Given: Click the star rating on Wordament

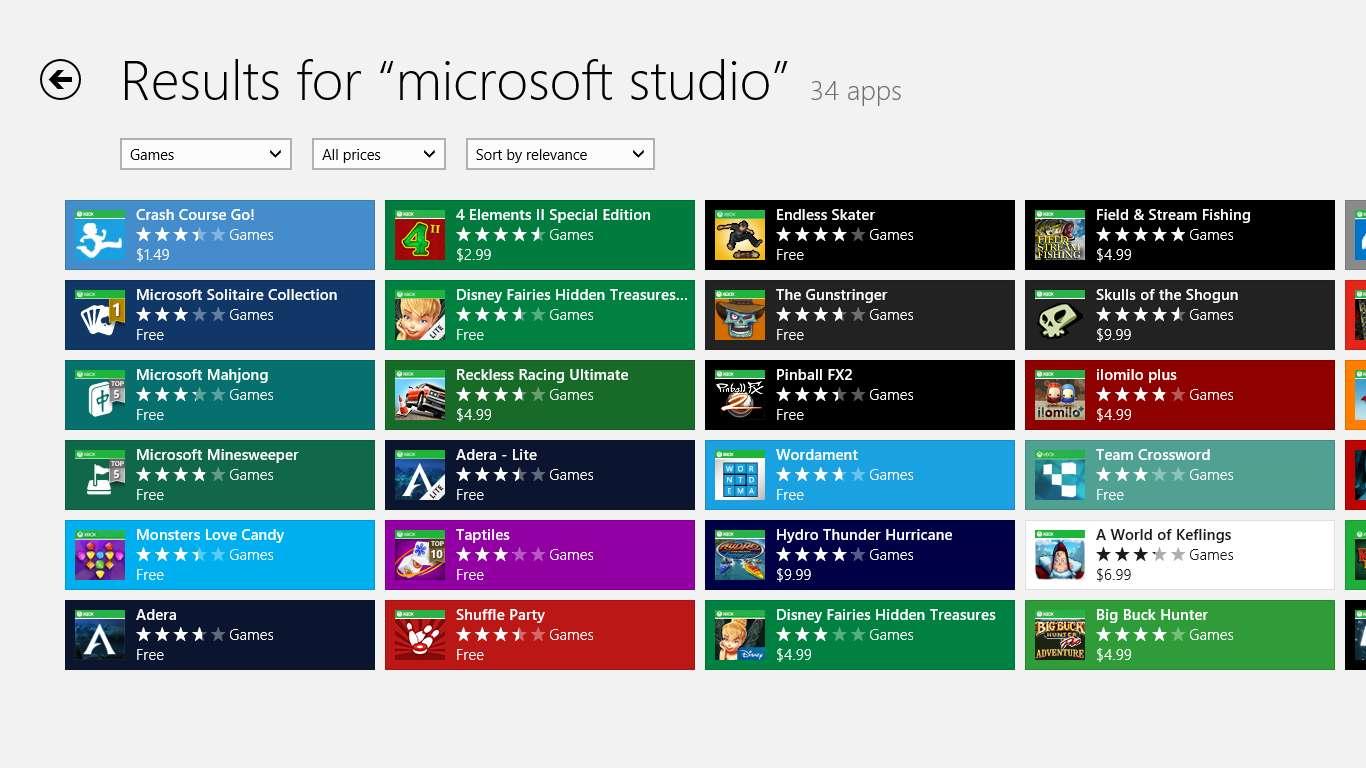Looking at the screenshot, I should pyautogui.click(x=820, y=475).
